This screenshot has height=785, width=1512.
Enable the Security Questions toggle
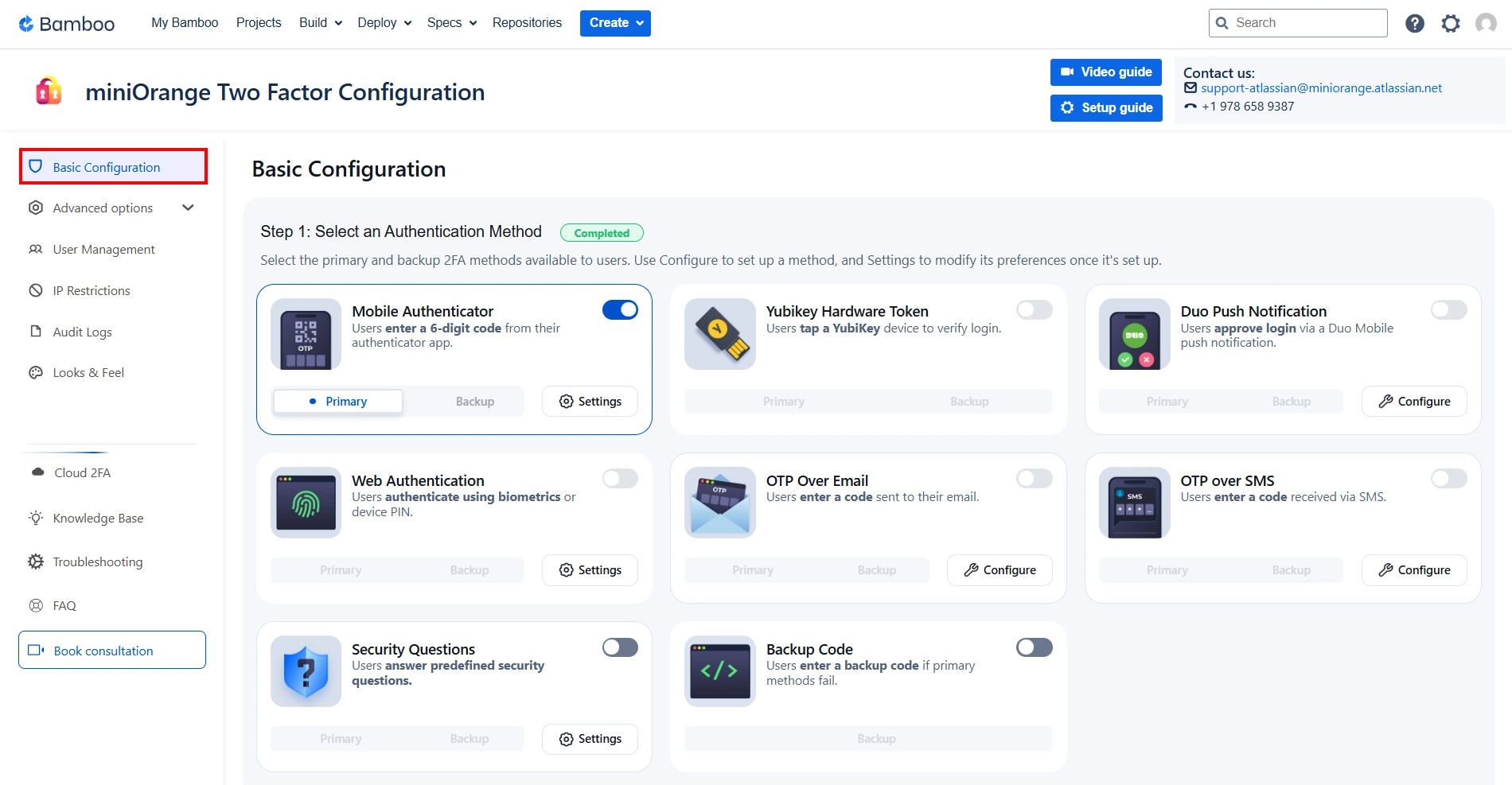pos(620,647)
